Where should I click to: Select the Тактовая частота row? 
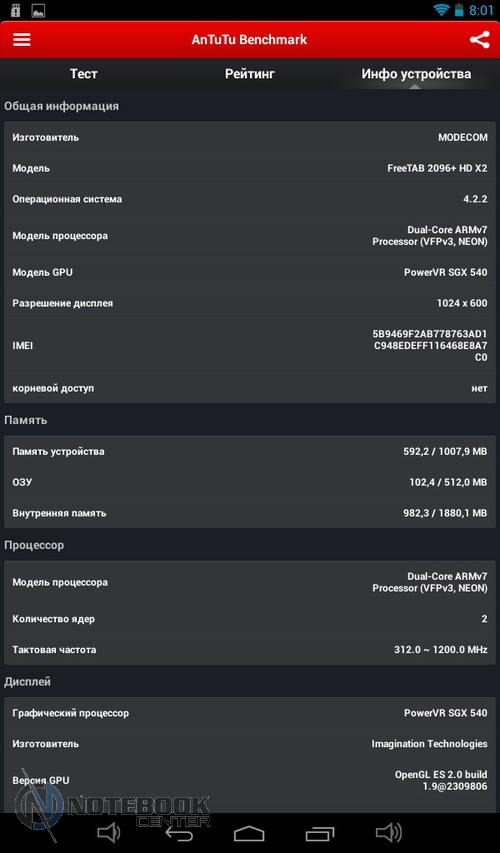coord(250,650)
